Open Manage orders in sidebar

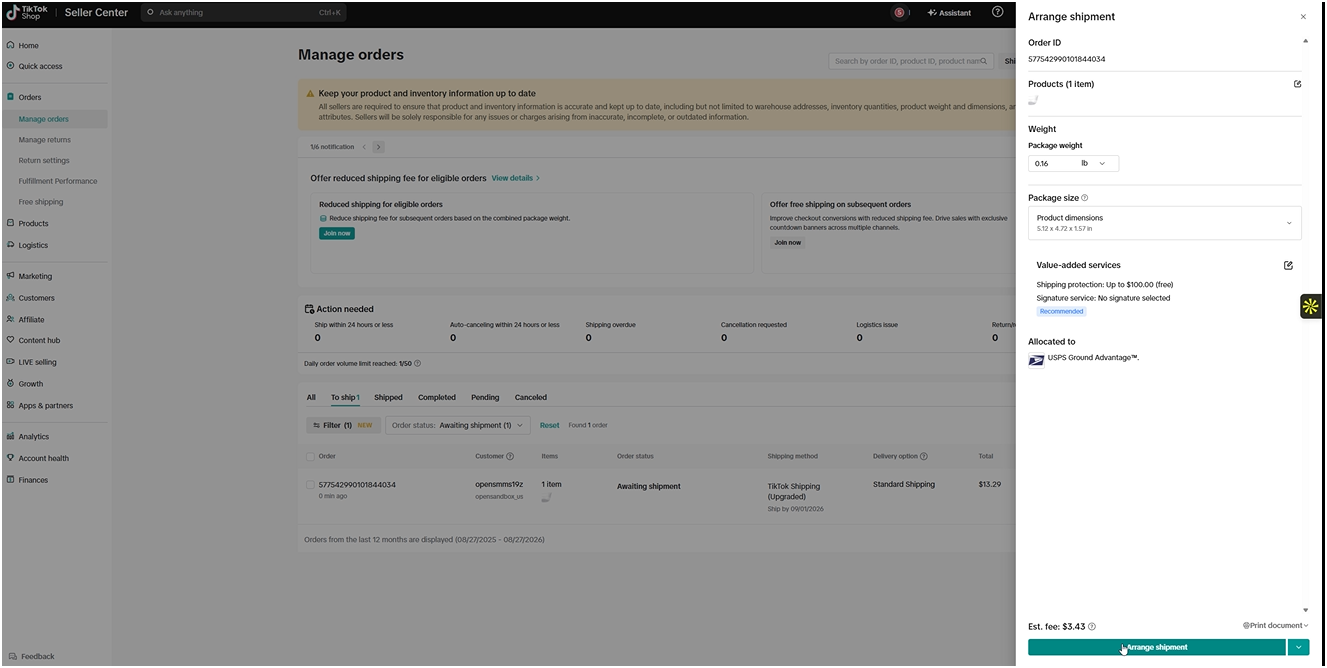coord(44,119)
